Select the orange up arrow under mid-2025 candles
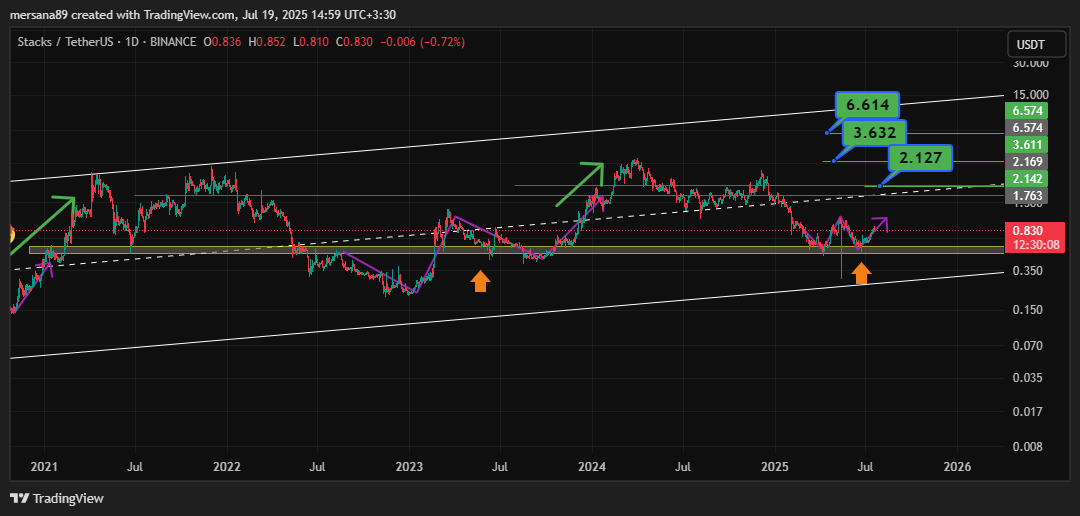The width and height of the screenshot is (1080, 516). tap(860, 274)
